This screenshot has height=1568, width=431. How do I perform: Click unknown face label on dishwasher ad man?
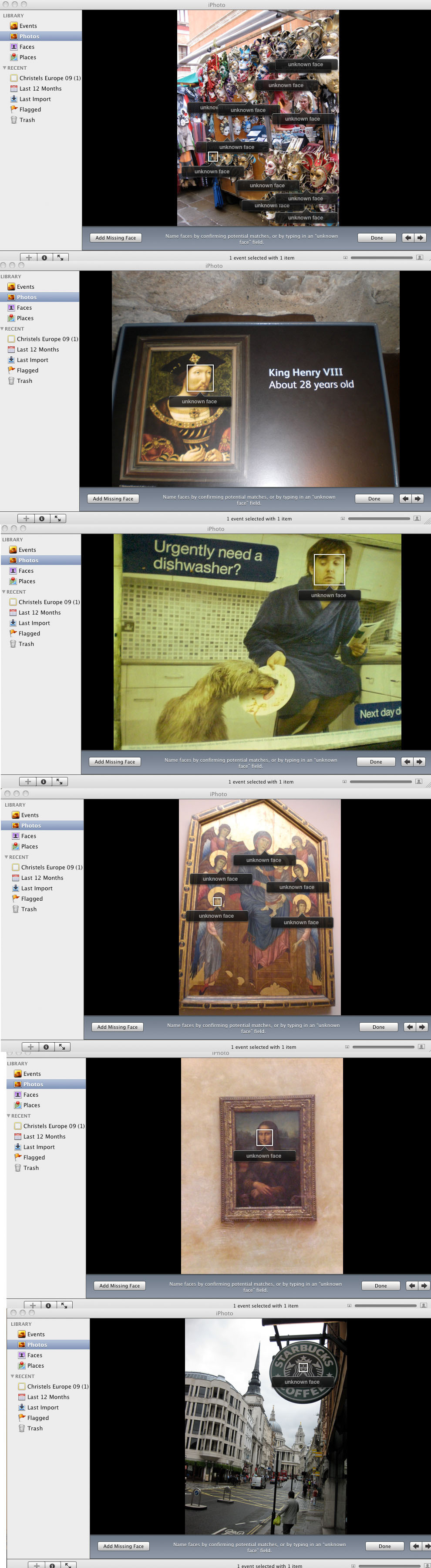click(329, 595)
